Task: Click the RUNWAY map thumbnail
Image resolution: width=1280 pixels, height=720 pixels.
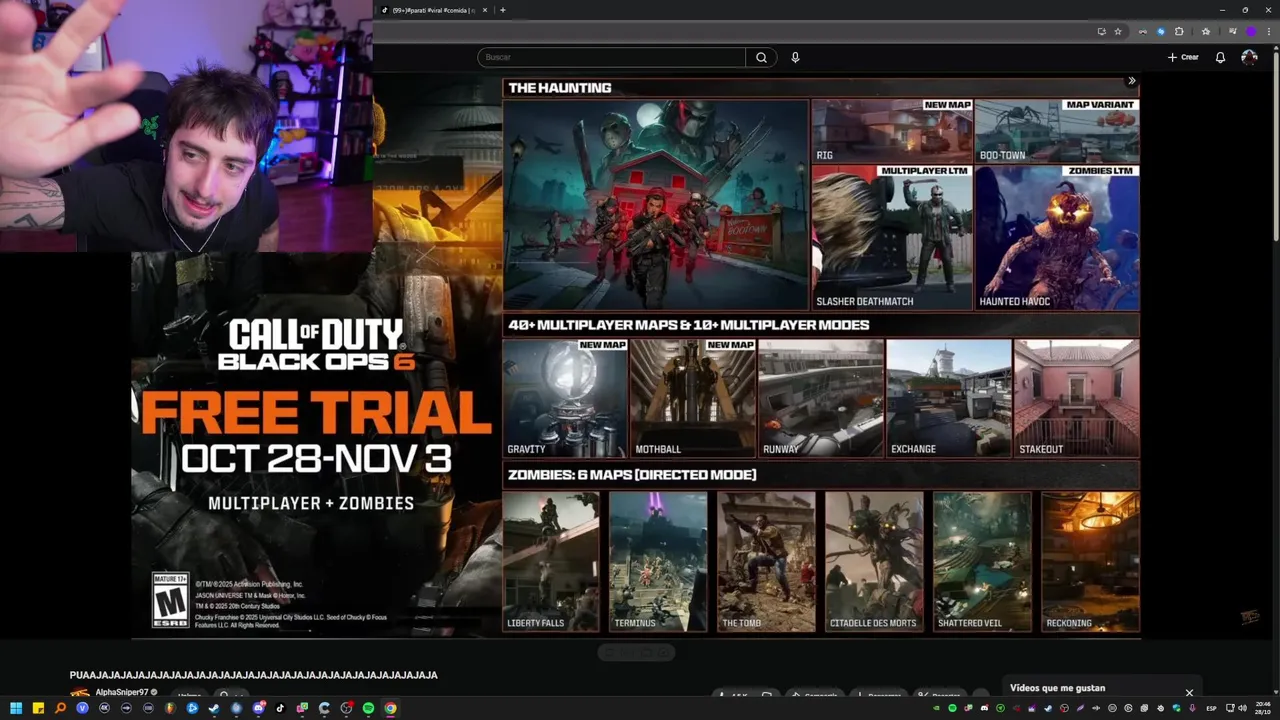Action: (821, 398)
